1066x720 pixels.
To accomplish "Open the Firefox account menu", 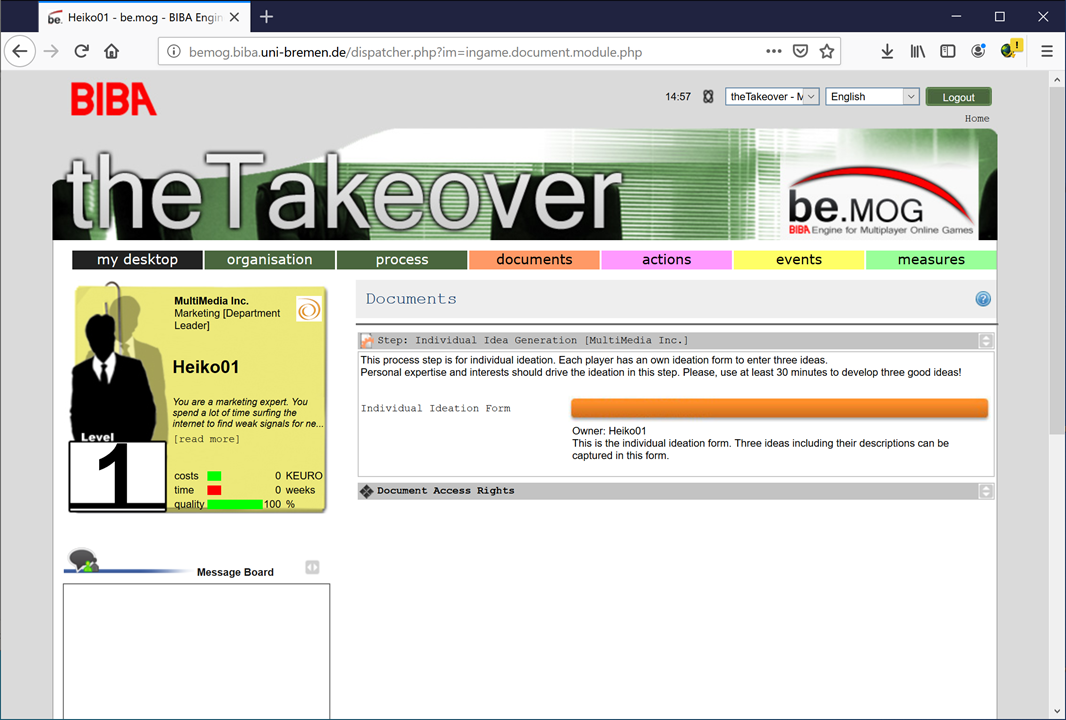I will click(978, 52).
